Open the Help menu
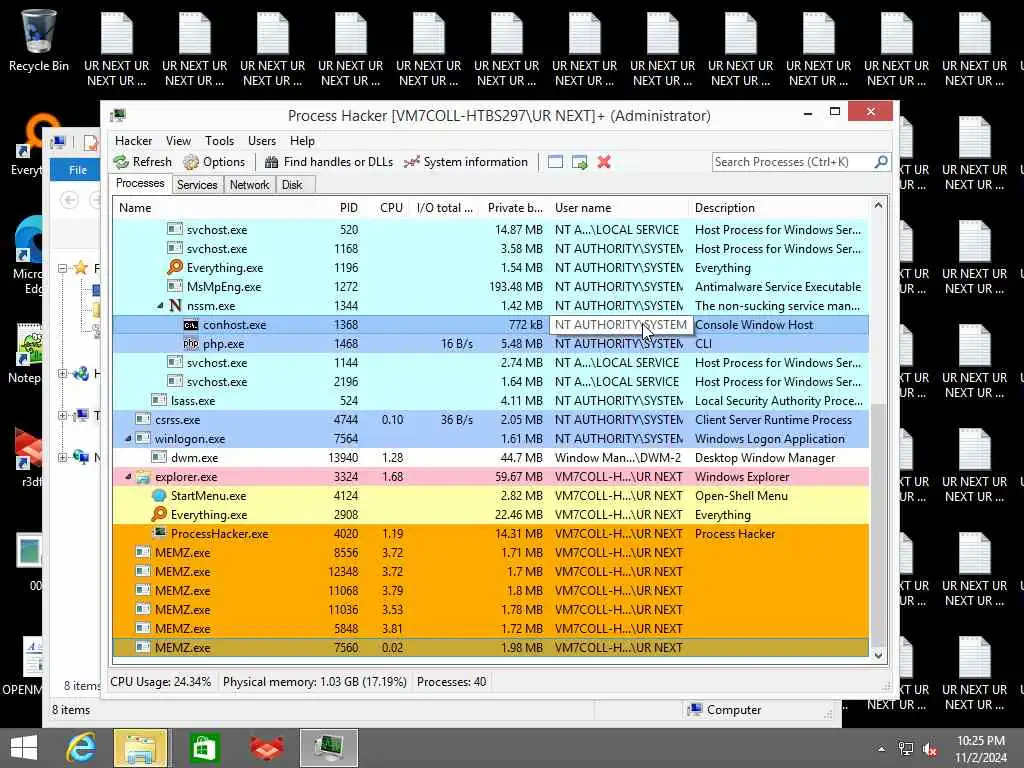1024x768 pixels. tap(302, 140)
